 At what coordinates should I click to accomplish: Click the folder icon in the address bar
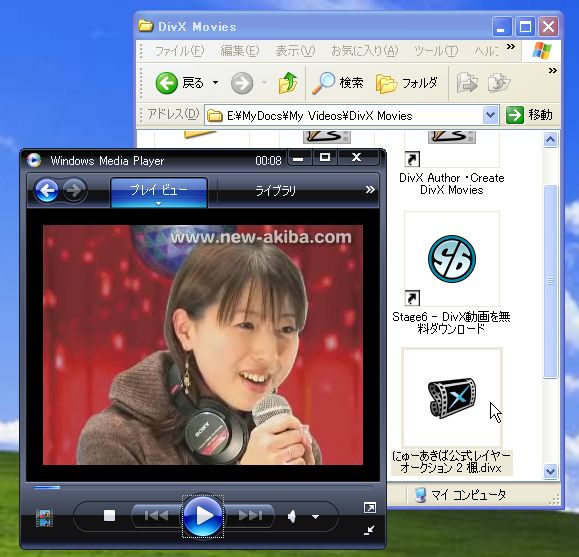215,116
